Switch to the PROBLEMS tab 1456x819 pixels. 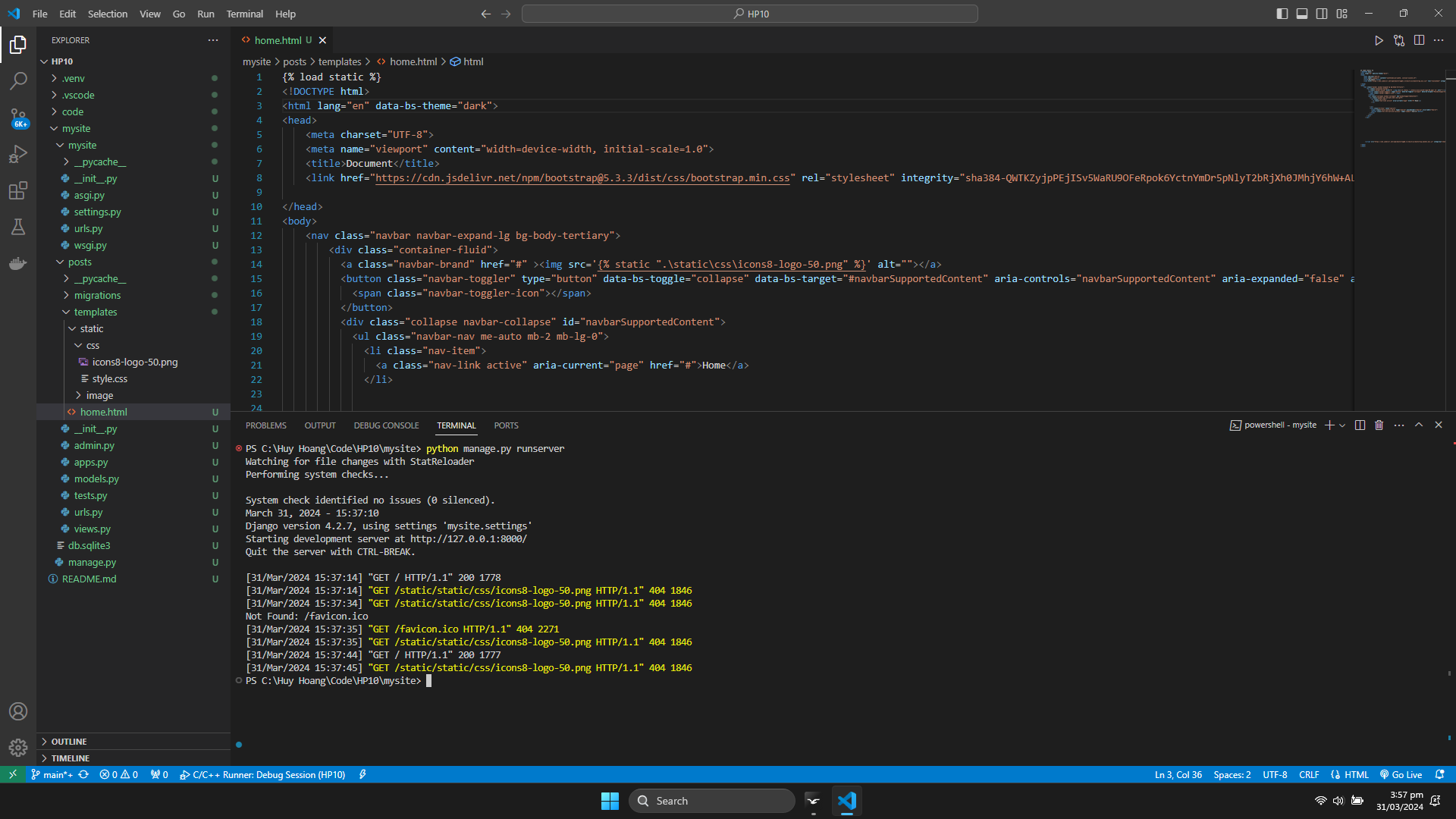pyautogui.click(x=266, y=425)
